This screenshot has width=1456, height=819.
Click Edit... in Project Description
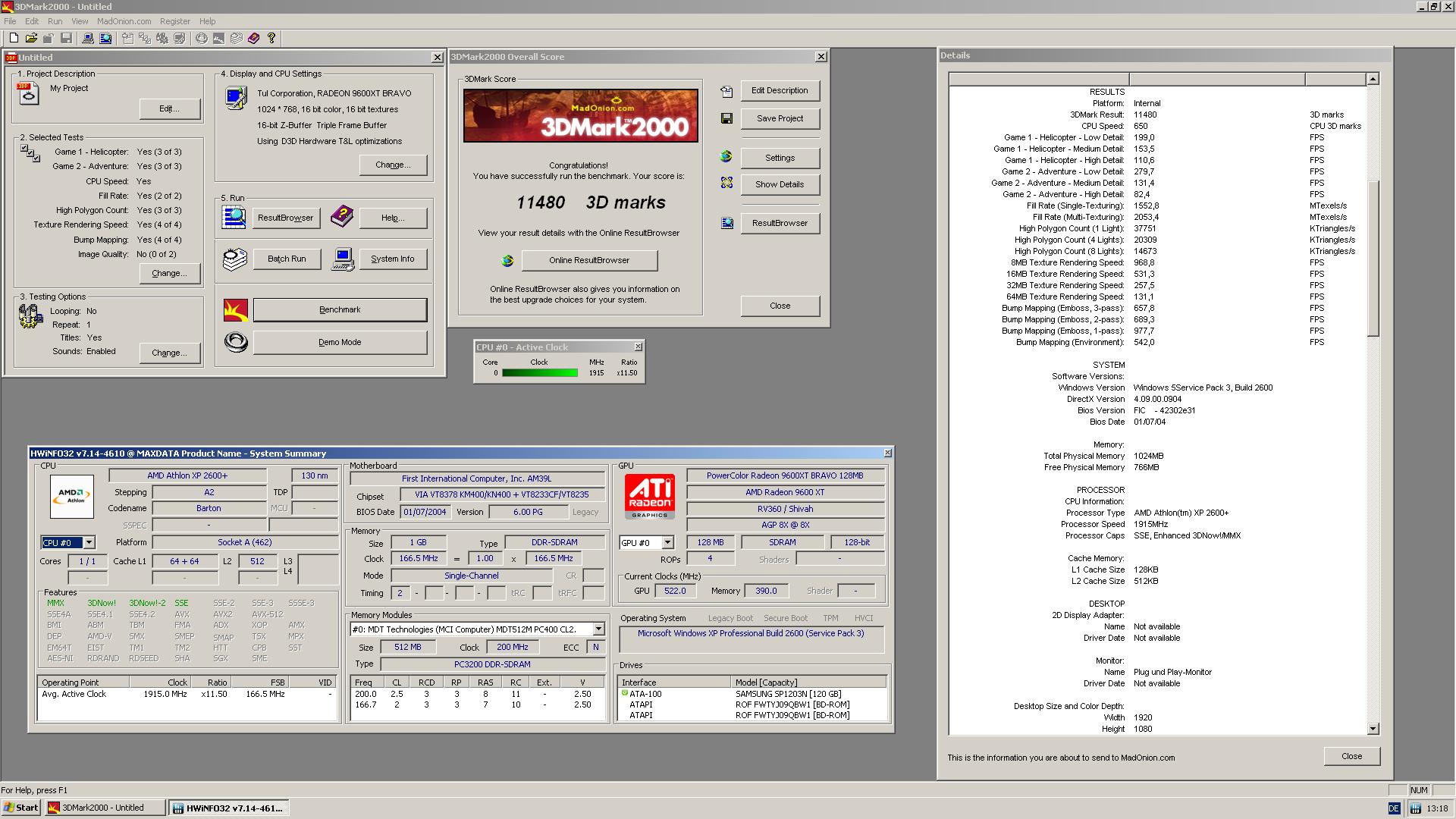pos(170,108)
